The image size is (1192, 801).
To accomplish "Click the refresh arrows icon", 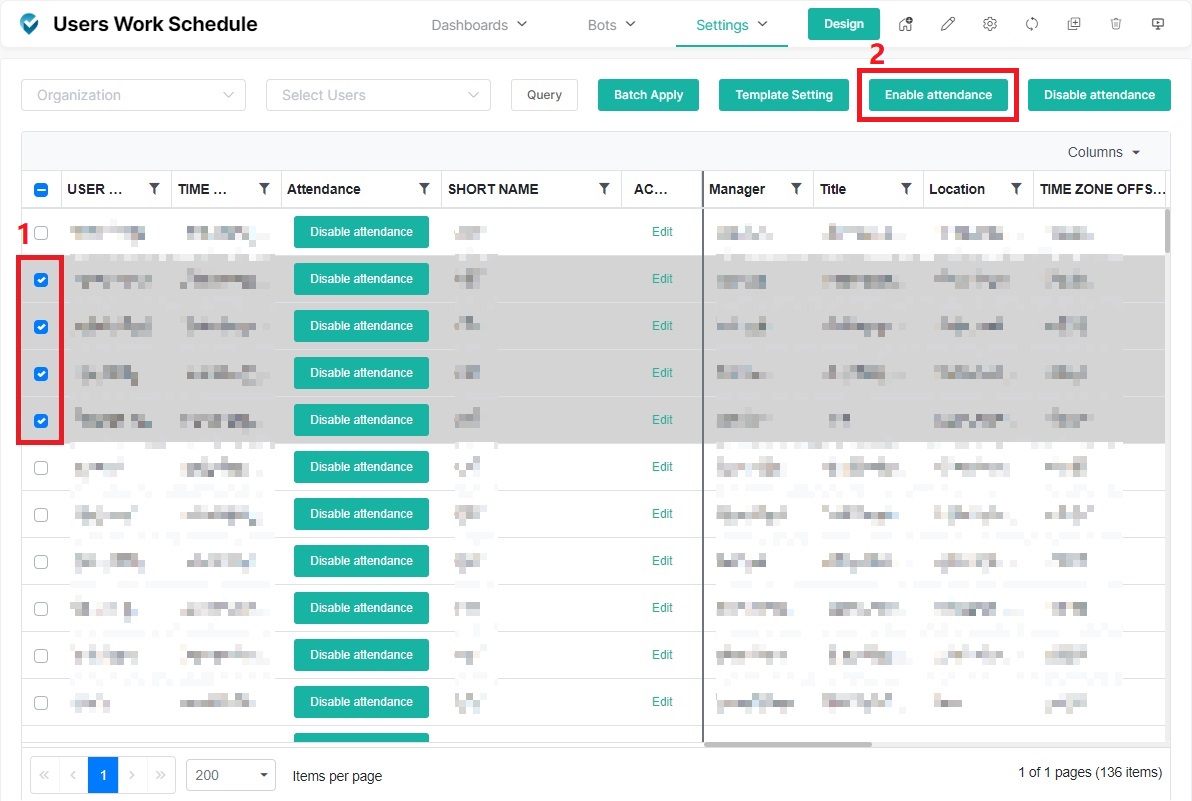I will tap(1032, 25).
